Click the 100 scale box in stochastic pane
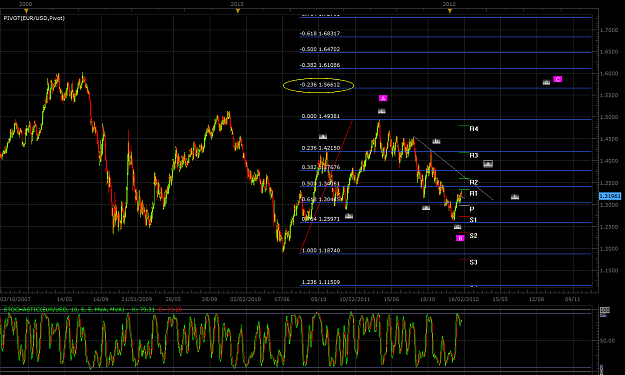 coord(604,310)
